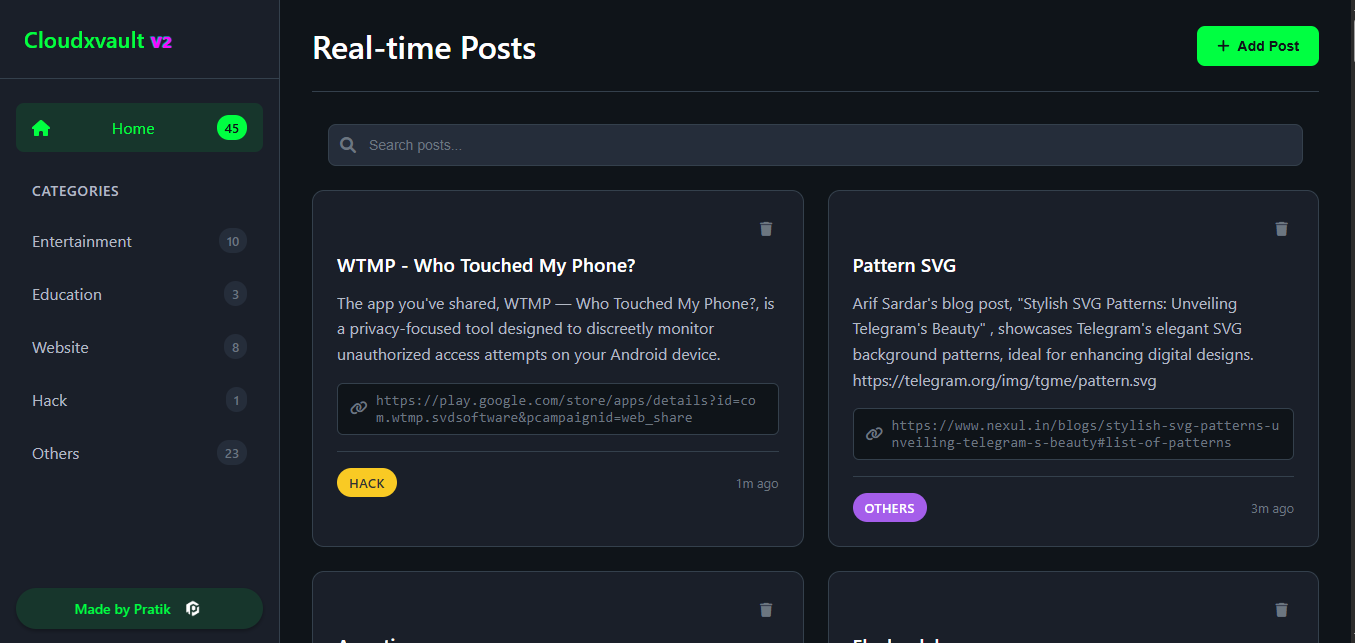Open the nexul.in blog URL link
Viewport: 1355px width, 643px height.
[x=1085, y=434]
